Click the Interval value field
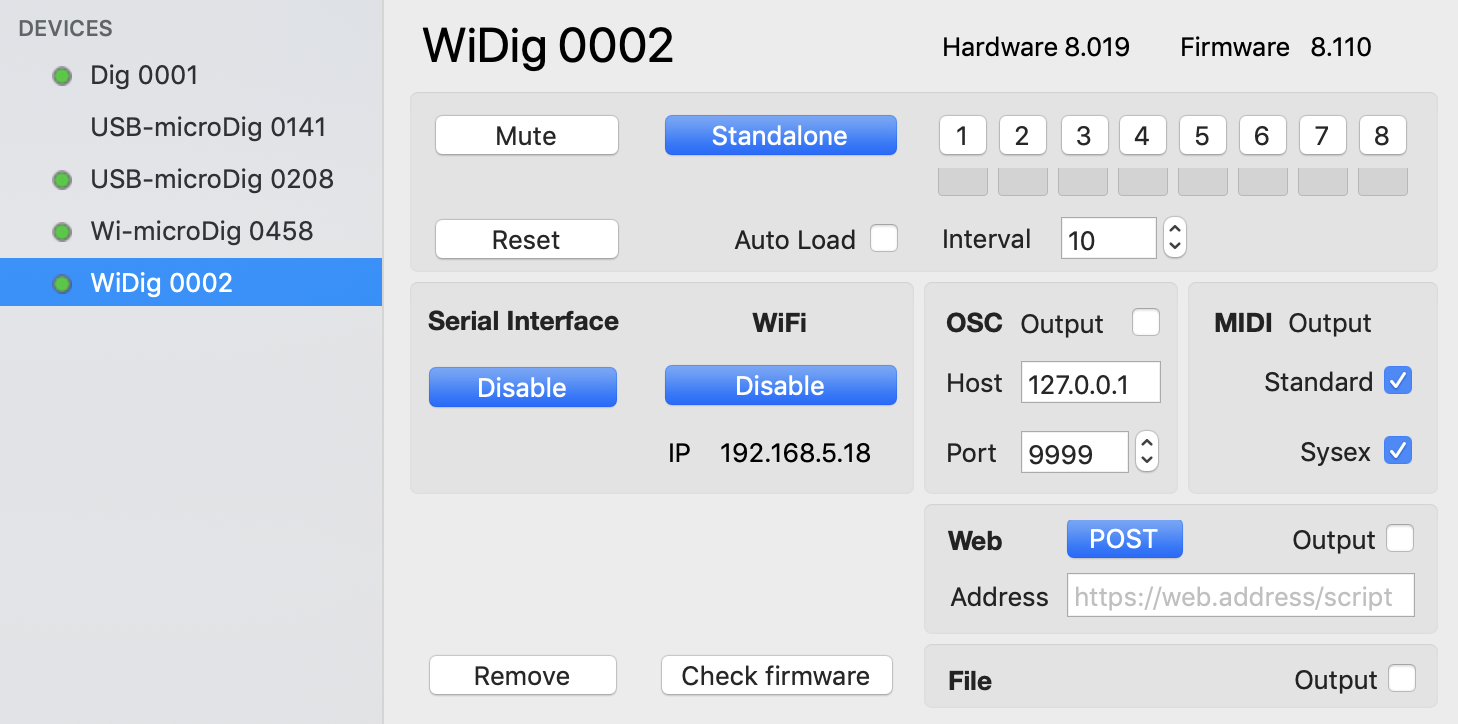The image size is (1458, 724). (x=1109, y=239)
